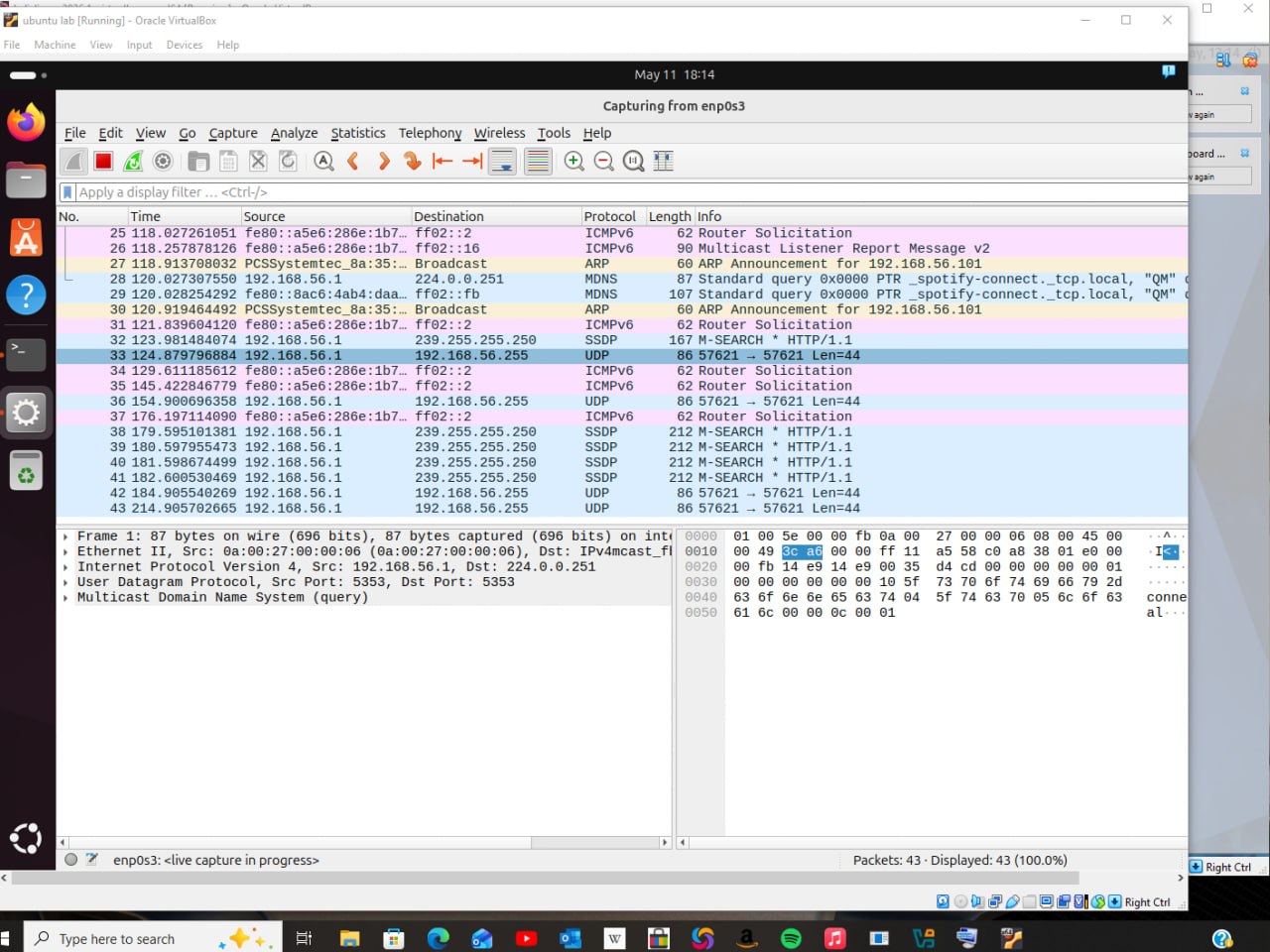Open the display filter bookmark icon
Image resolution: width=1270 pixels, height=952 pixels.
(x=67, y=192)
